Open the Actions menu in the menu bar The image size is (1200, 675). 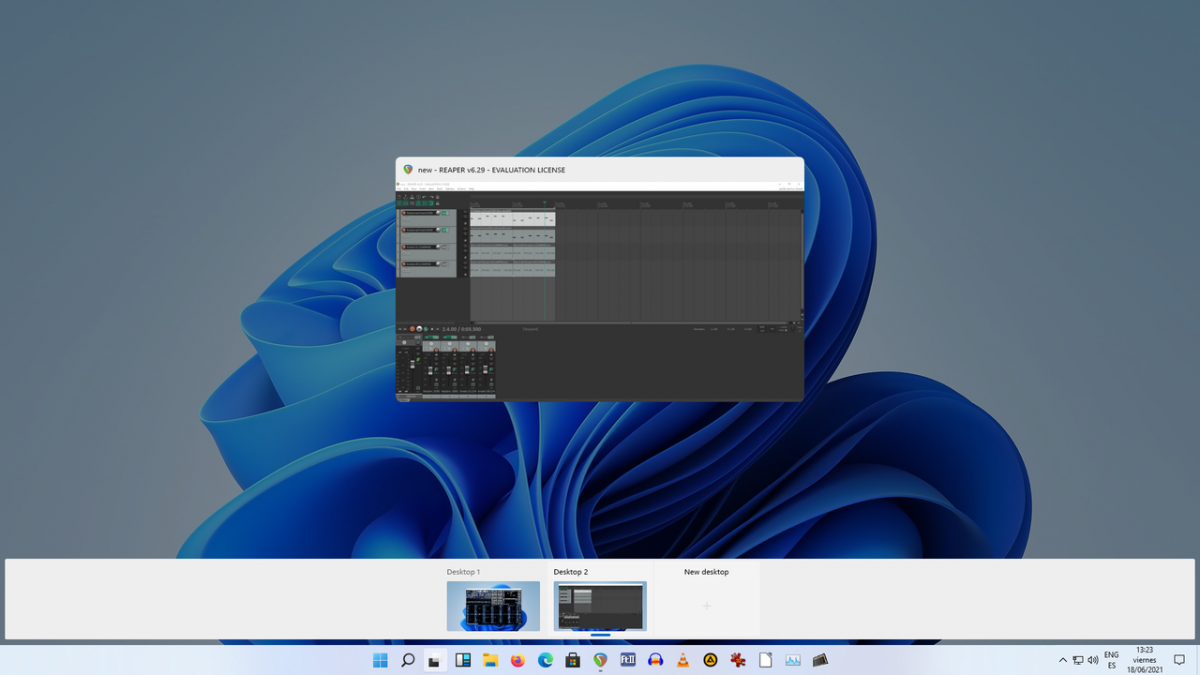[461, 188]
